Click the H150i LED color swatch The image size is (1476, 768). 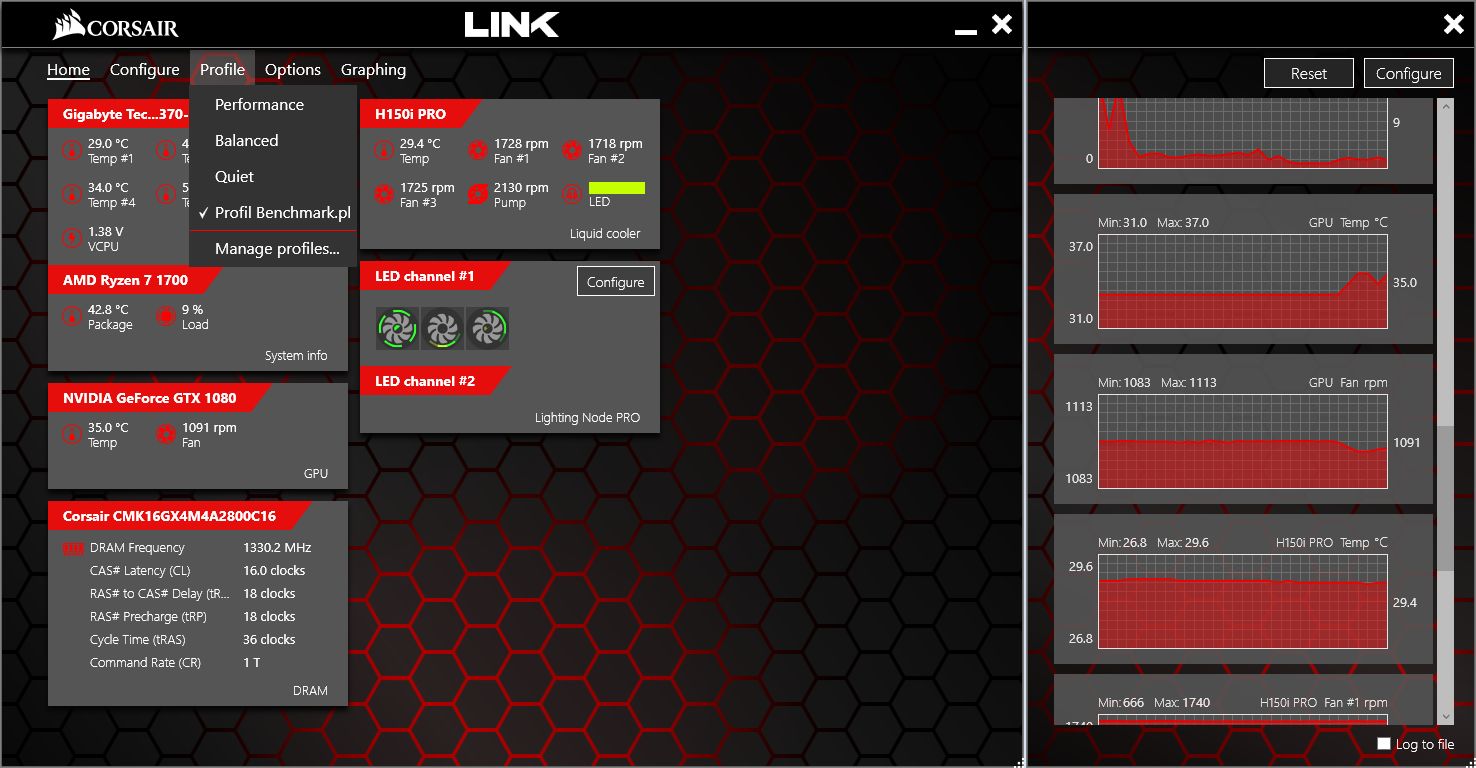[617, 188]
